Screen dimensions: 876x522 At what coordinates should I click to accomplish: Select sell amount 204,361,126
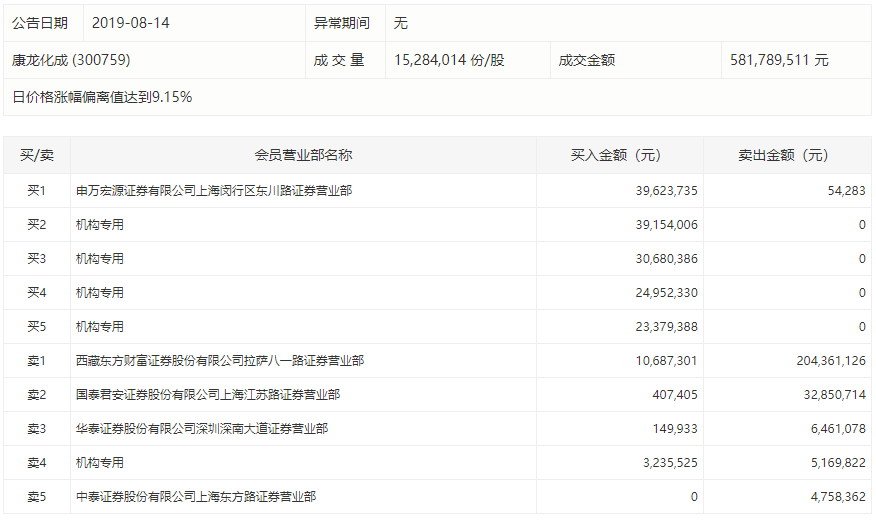coord(831,361)
